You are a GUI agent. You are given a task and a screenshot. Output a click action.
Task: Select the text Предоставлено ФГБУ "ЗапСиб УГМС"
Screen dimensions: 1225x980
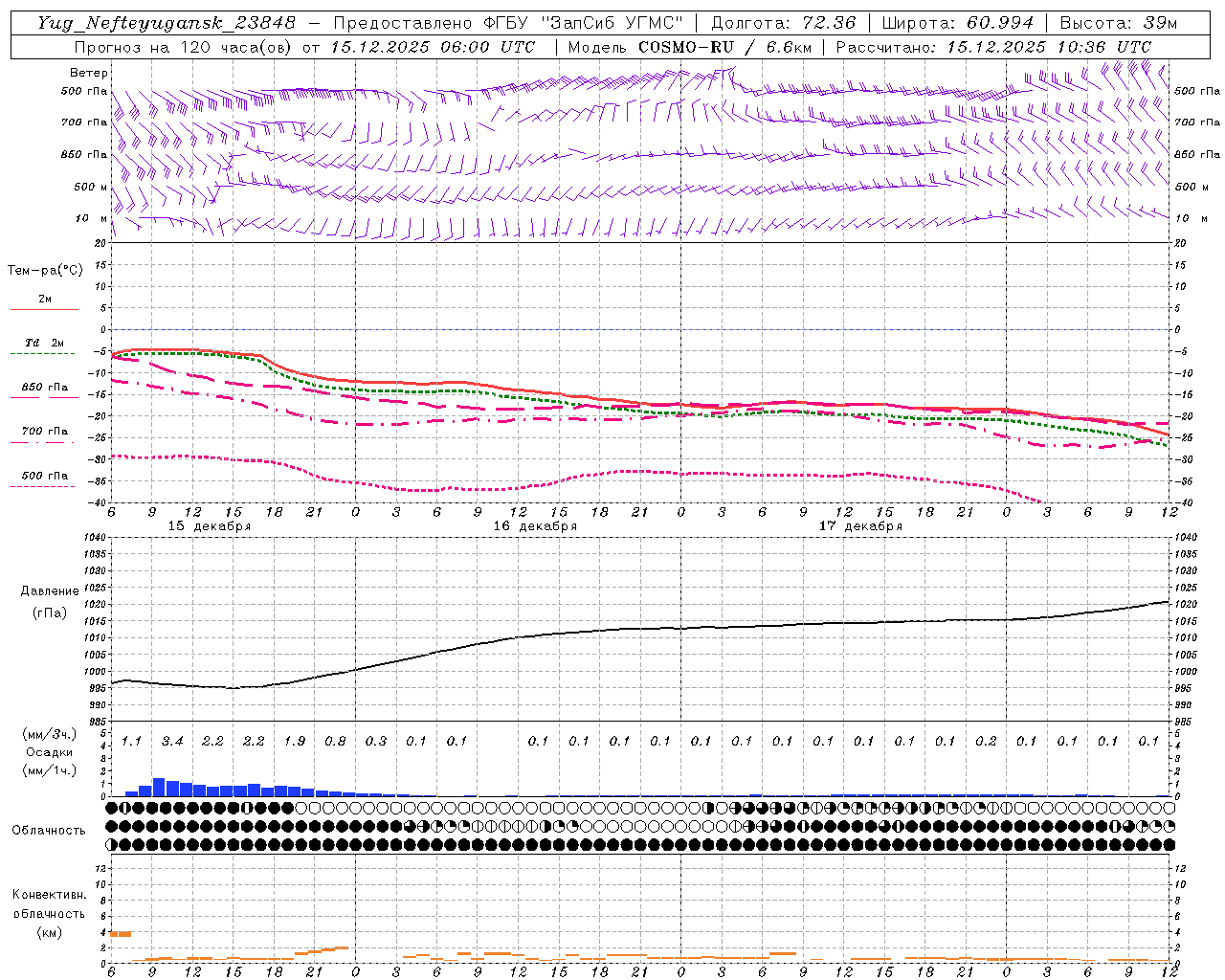click(507, 23)
